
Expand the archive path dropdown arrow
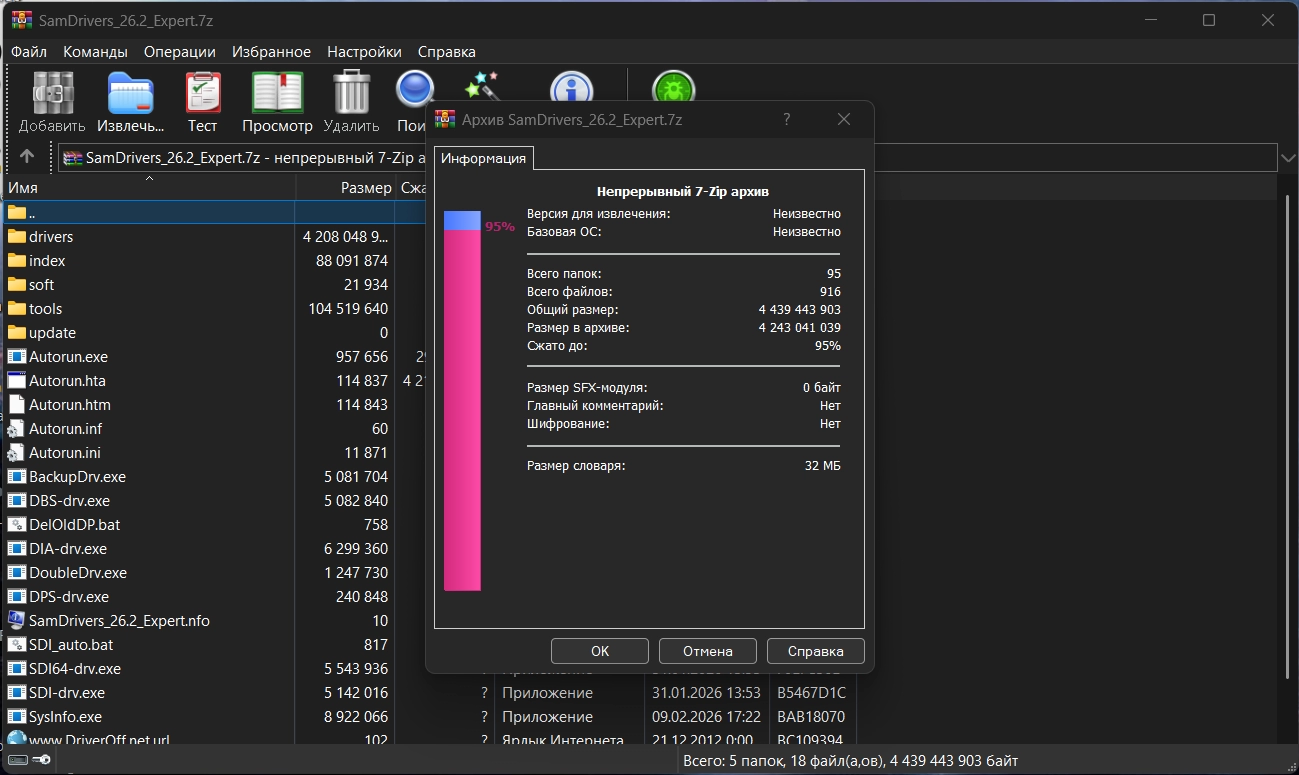click(1288, 157)
